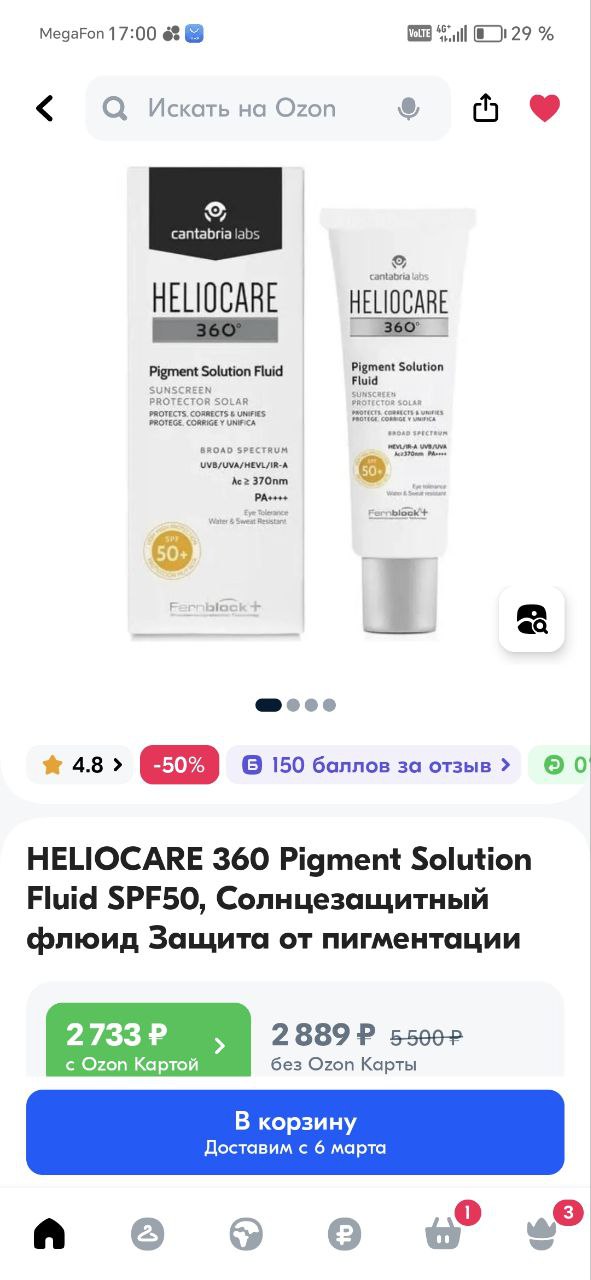Go to the home tab icon
The image size is (591, 1280).
(49, 1233)
